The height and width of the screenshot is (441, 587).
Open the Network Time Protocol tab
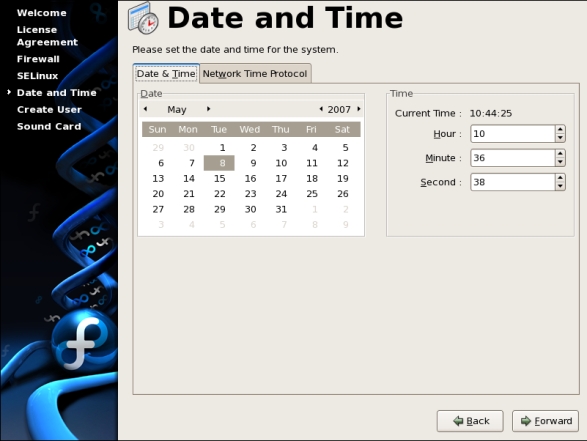255,74
